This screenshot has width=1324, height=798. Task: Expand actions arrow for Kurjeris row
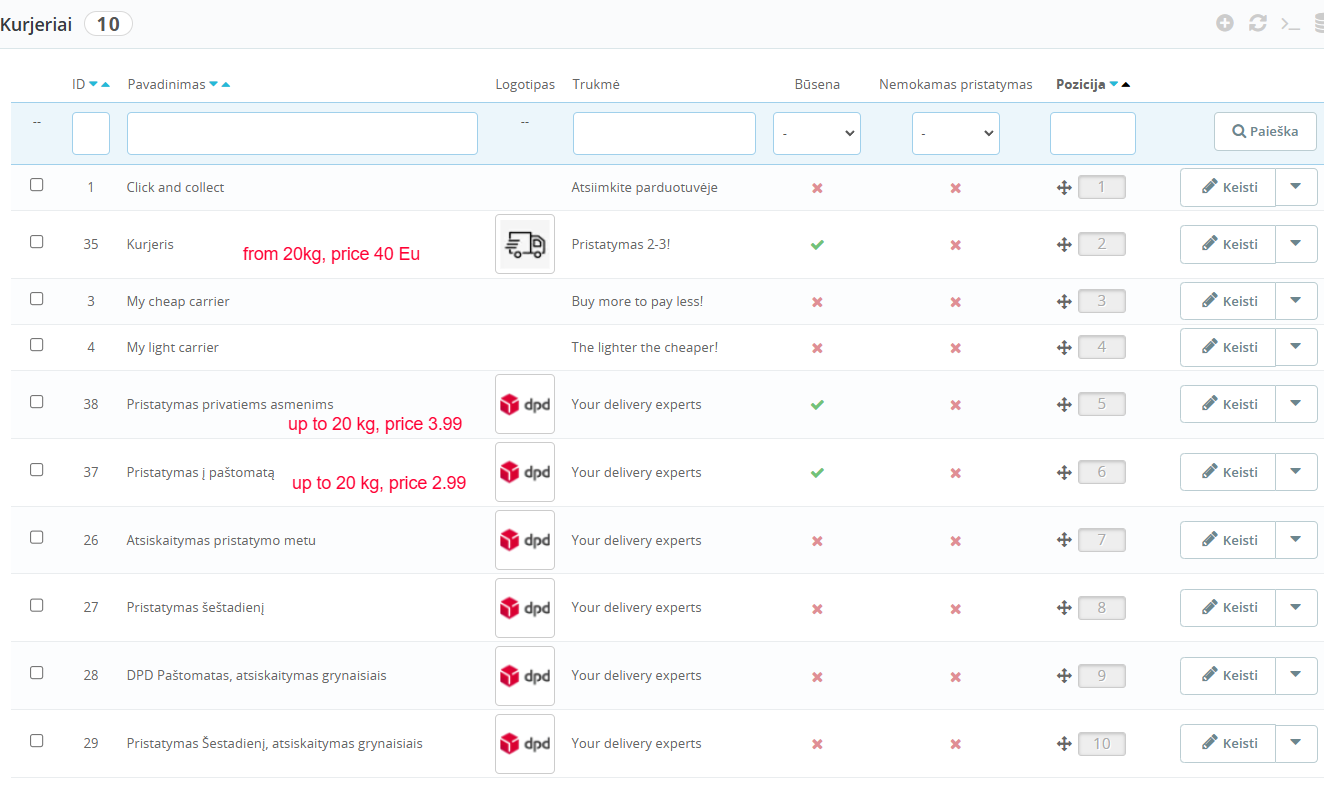tap(1297, 244)
